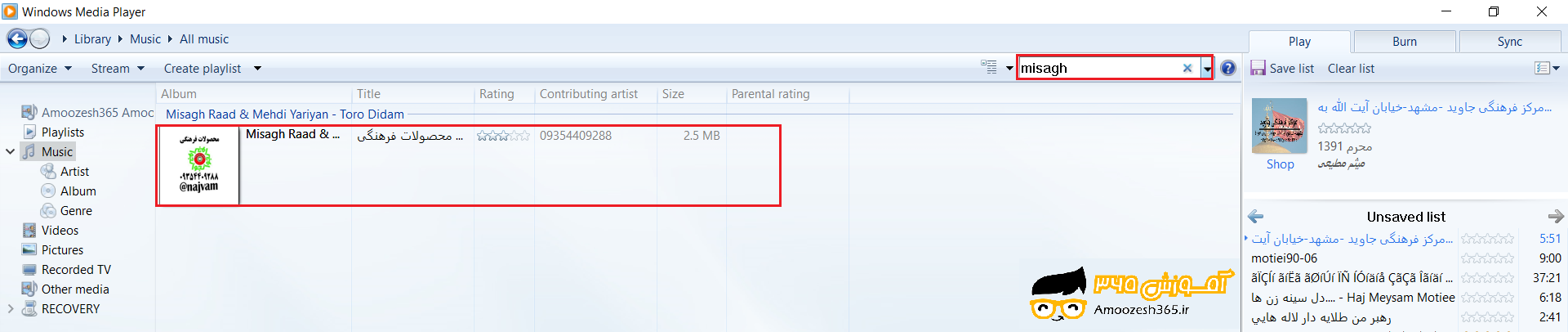Go to previous playlist with left arrow
1568x332 pixels.
click(1256, 216)
